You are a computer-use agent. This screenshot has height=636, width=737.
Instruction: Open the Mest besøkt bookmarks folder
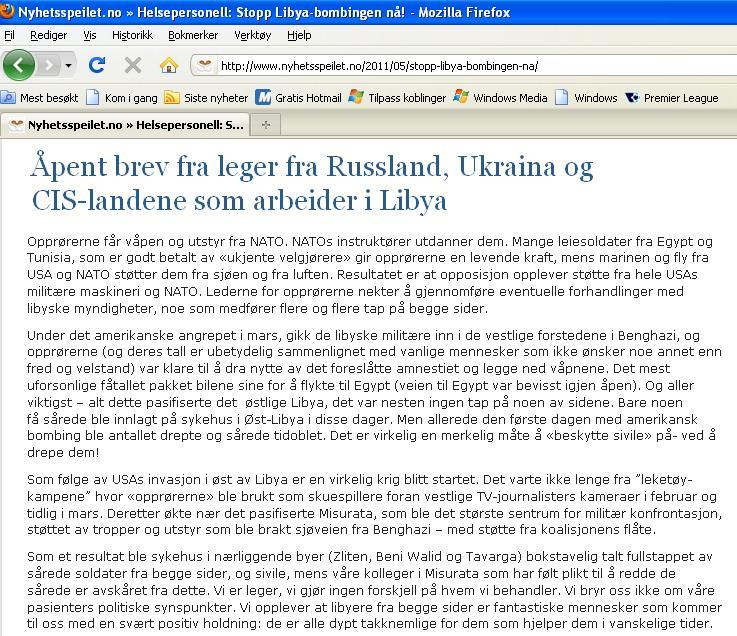point(40,98)
